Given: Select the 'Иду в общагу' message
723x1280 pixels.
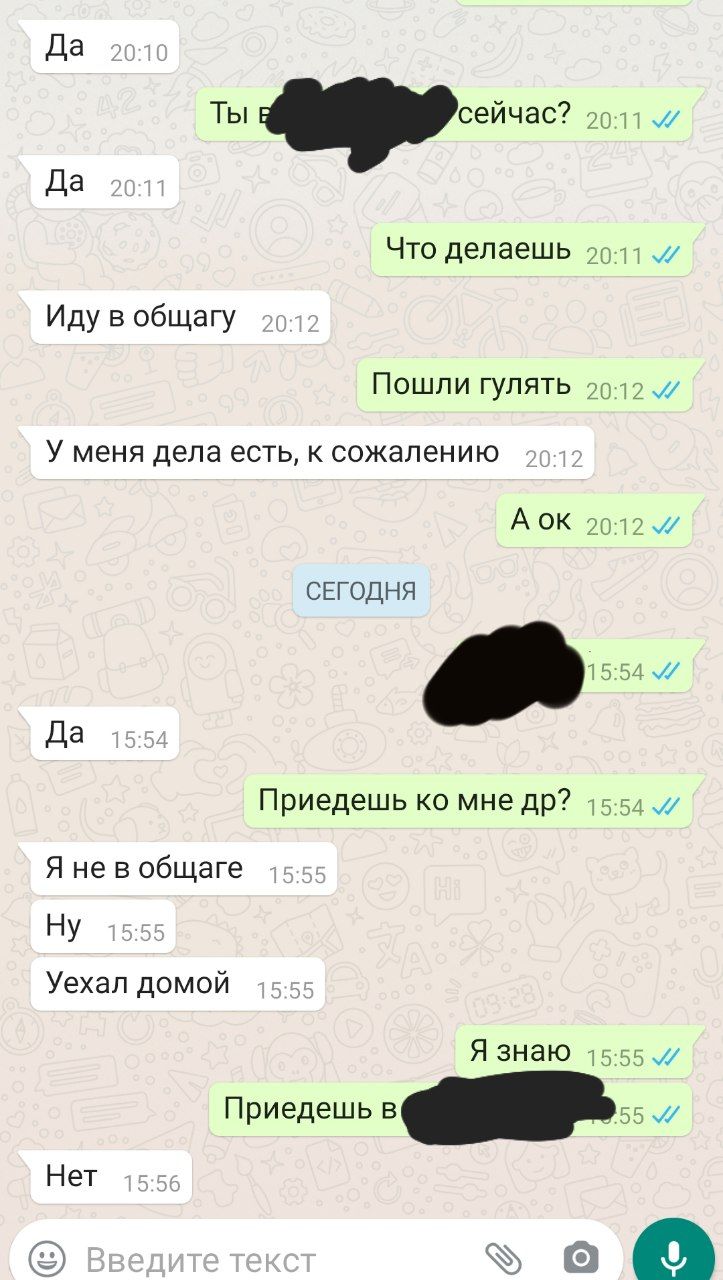Looking at the screenshot, I should [x=180, y=318].
